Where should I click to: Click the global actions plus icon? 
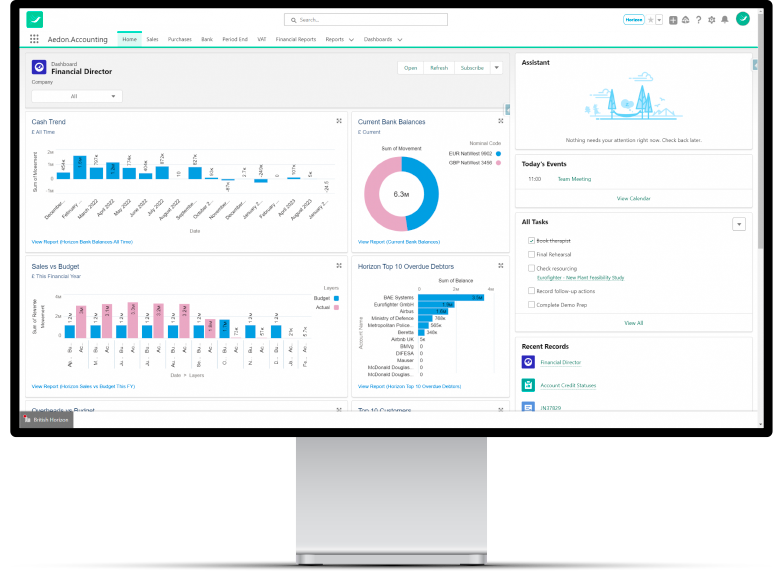click(673, 19)
